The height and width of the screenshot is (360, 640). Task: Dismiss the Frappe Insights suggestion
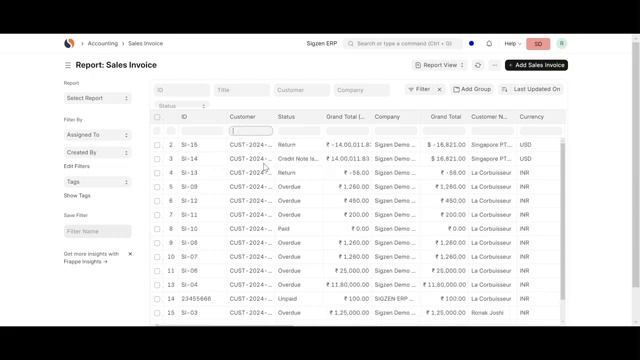(x=130, y=254)
